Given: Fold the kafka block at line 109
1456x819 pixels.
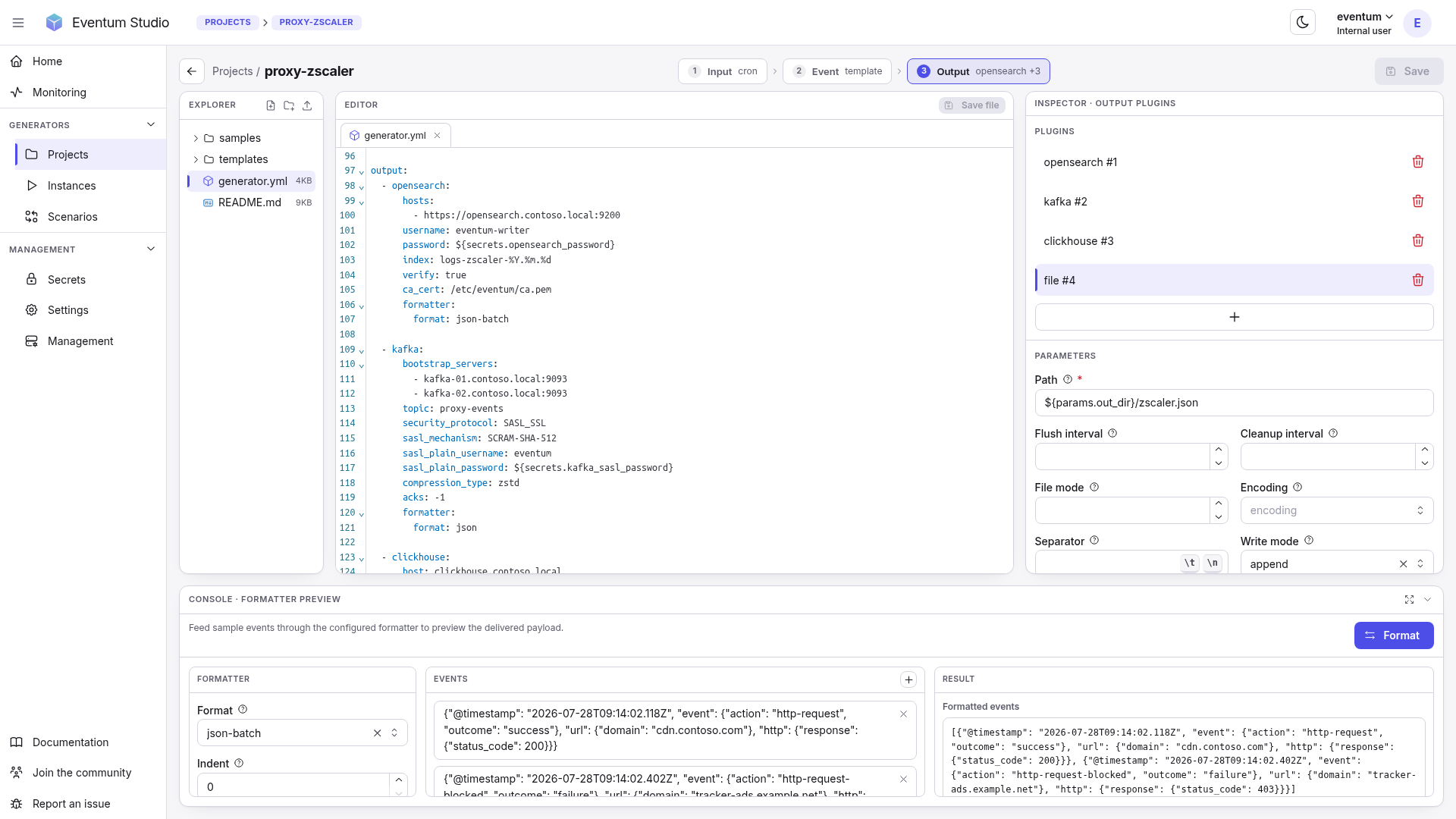Looking at the screenshot, I should [x=362, y=351].
